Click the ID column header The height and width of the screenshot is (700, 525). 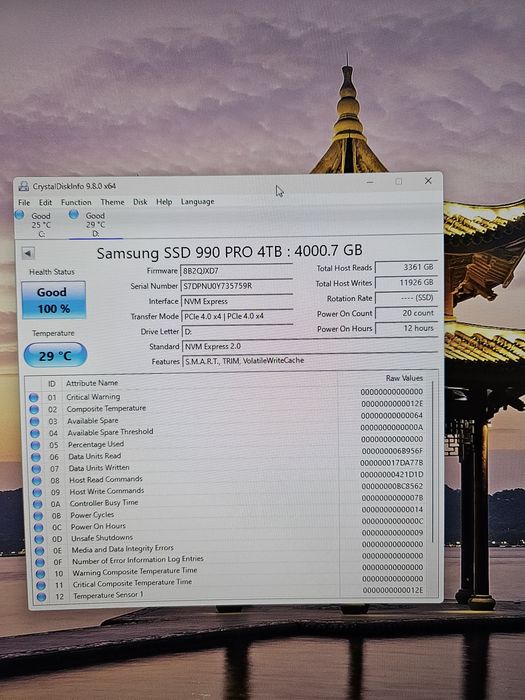(52, 384)
